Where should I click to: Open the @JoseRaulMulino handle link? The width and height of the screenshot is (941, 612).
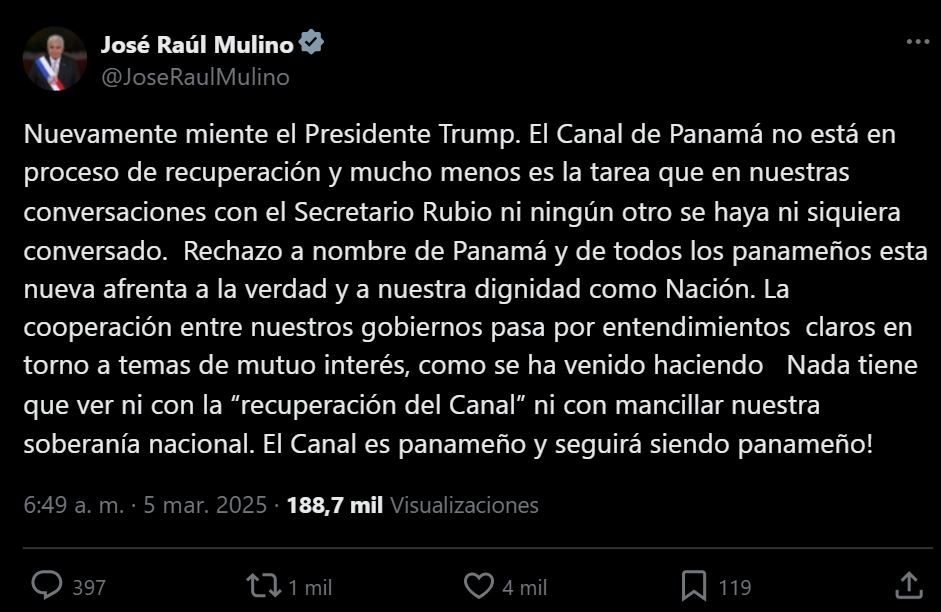[195, 77]
